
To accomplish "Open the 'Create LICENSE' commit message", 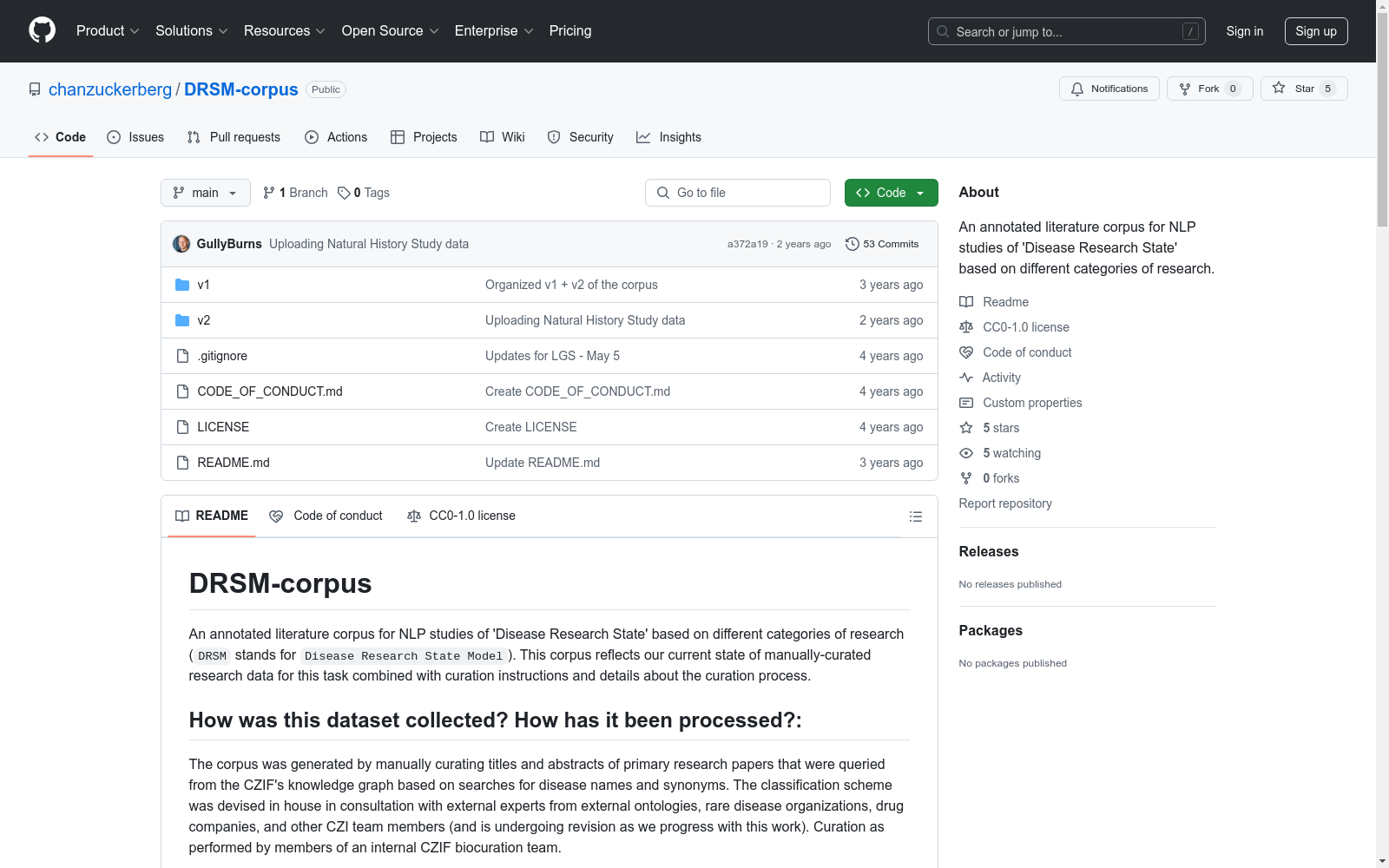I will tap(531, 427).
